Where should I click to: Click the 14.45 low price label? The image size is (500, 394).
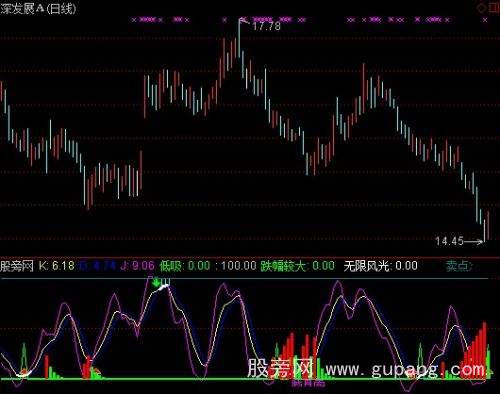449,241
